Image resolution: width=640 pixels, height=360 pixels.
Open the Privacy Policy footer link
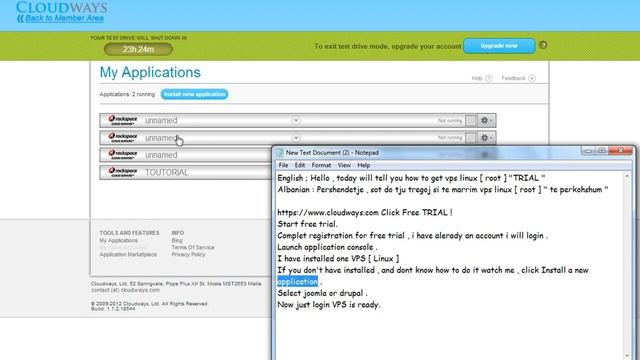pos(188,254)
